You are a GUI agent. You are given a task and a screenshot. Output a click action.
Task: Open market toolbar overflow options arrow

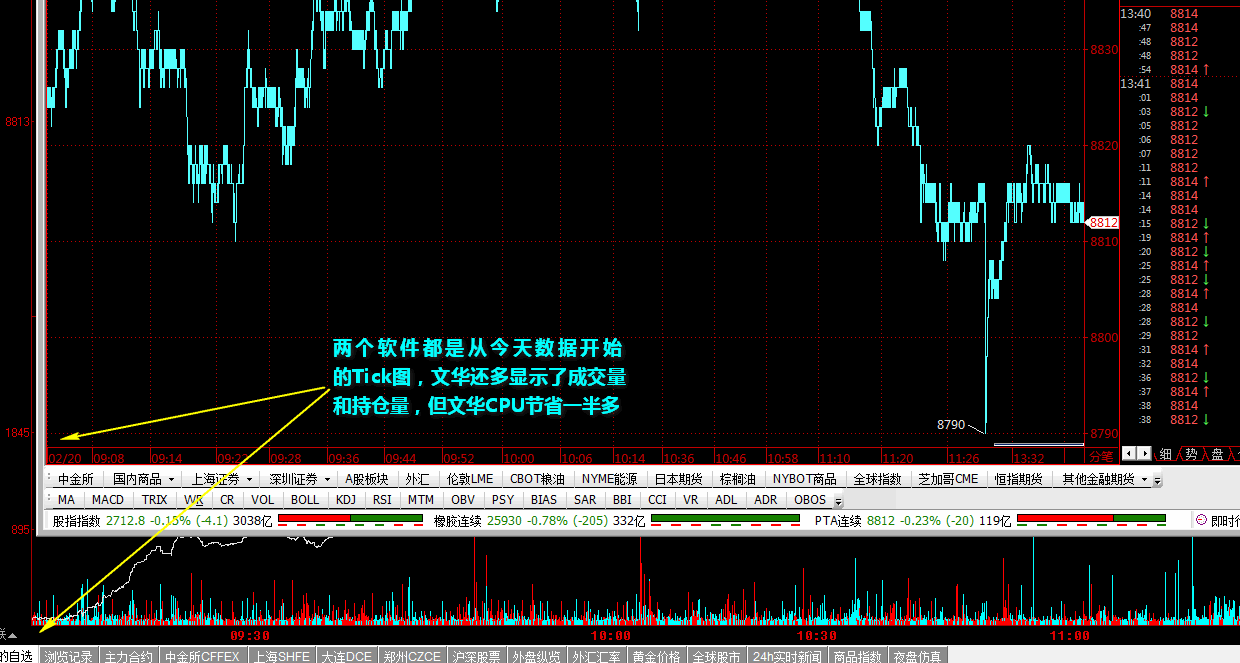pos(1158,481)
